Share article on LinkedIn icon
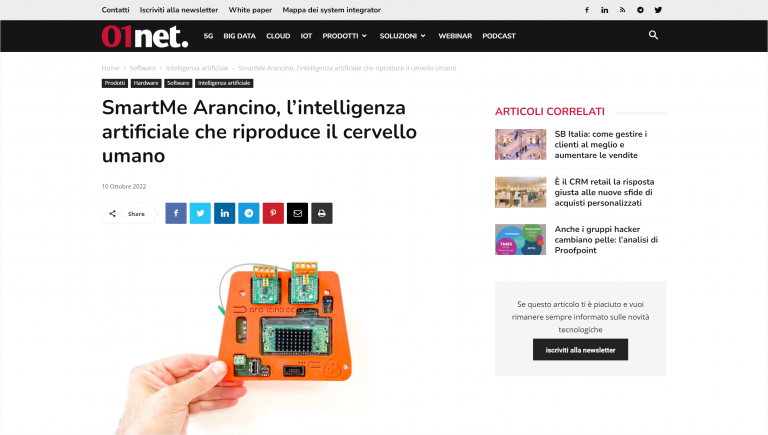Viewport: 768px width, 435px height. (x=224, y=214)
